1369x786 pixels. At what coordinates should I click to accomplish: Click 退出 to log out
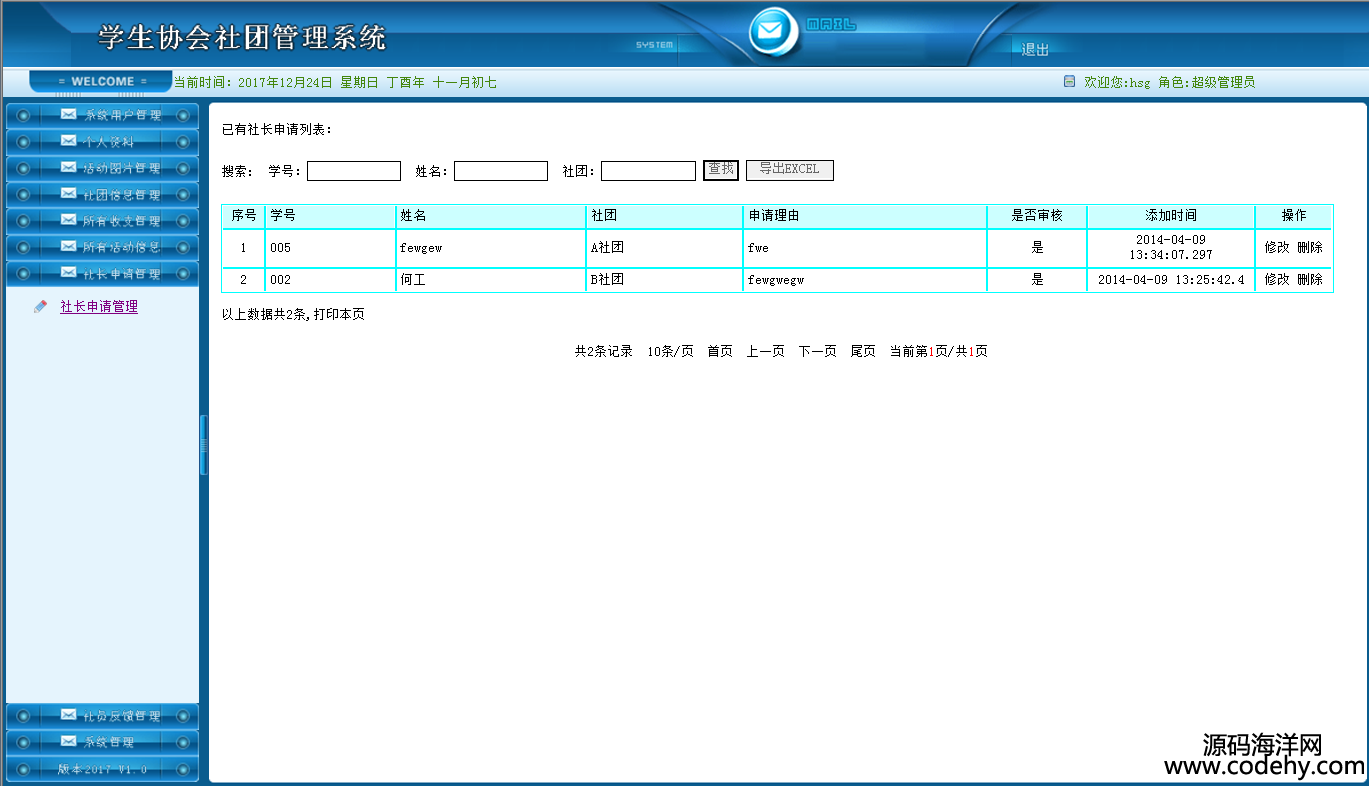point(1035,50)
